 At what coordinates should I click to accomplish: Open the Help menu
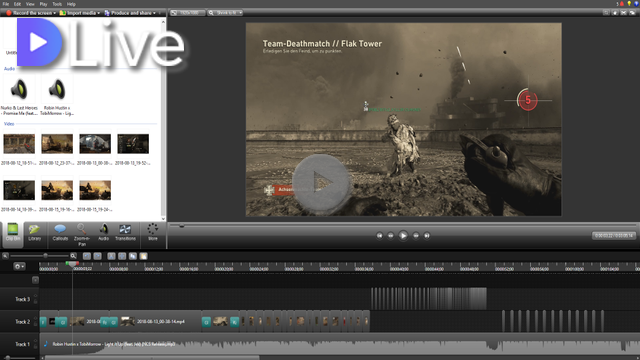pos(71,4)
